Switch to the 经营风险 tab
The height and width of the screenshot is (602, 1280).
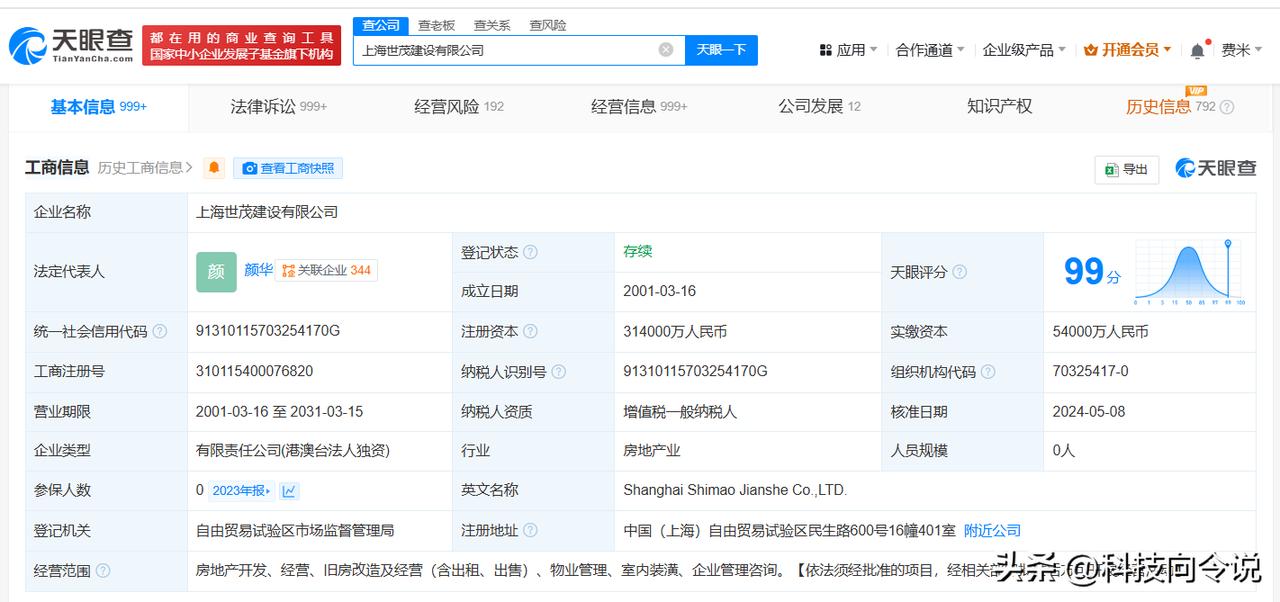point(459,107)
